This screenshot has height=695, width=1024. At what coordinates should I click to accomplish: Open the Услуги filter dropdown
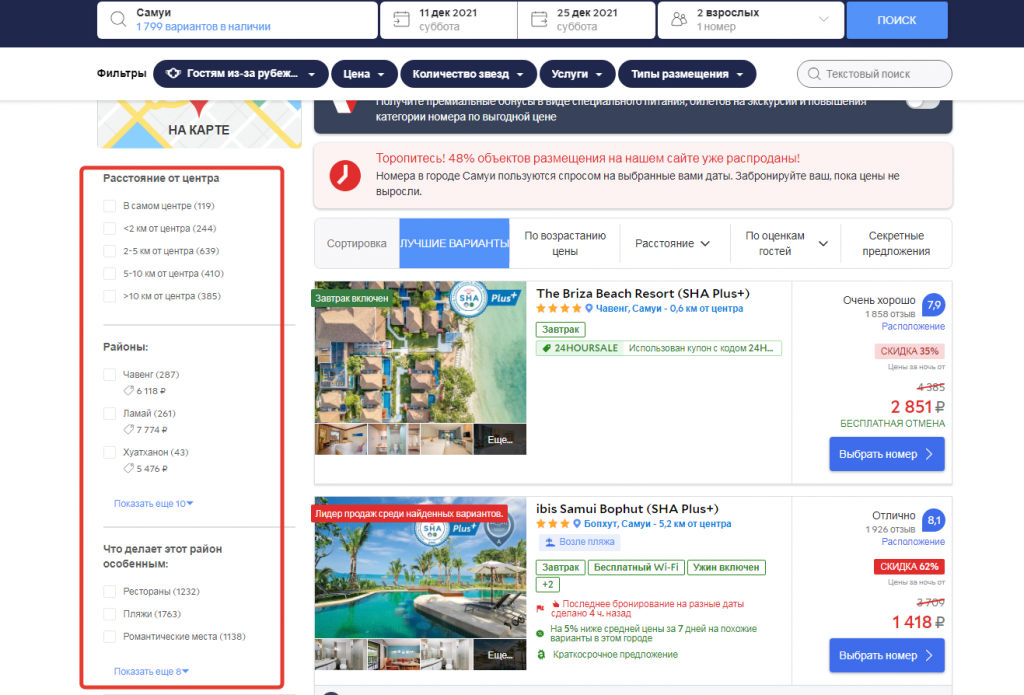pos(577,74)
